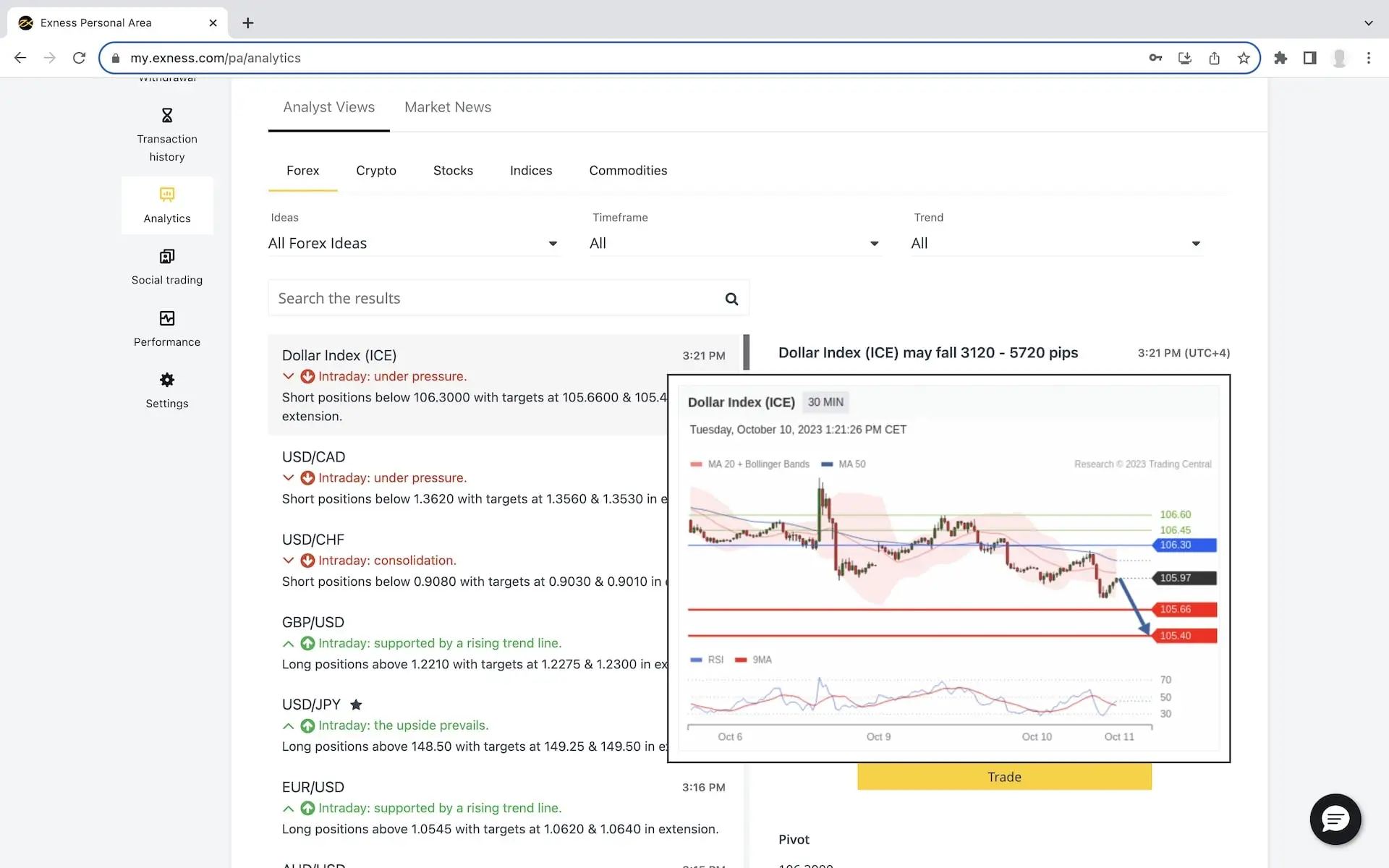Viewport: 1389px width, 868px height.
Task: Select the GBP/USD idea title
Action: tap(313, 622)
